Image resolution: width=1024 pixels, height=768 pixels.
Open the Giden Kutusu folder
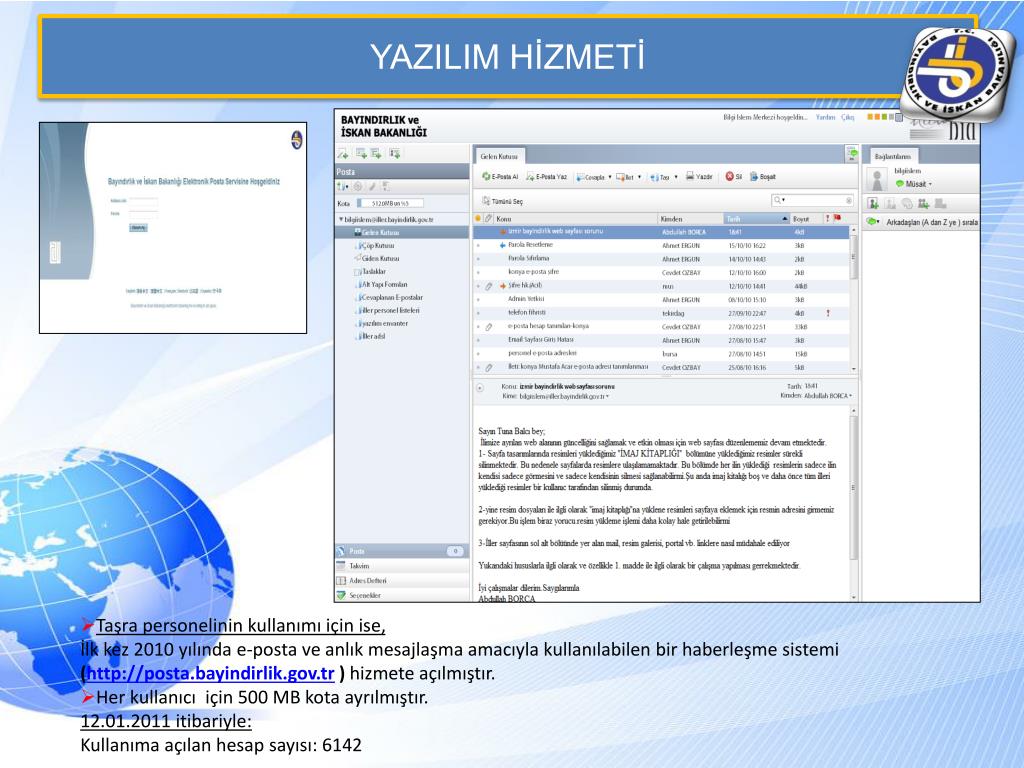[x=377, y=259]
